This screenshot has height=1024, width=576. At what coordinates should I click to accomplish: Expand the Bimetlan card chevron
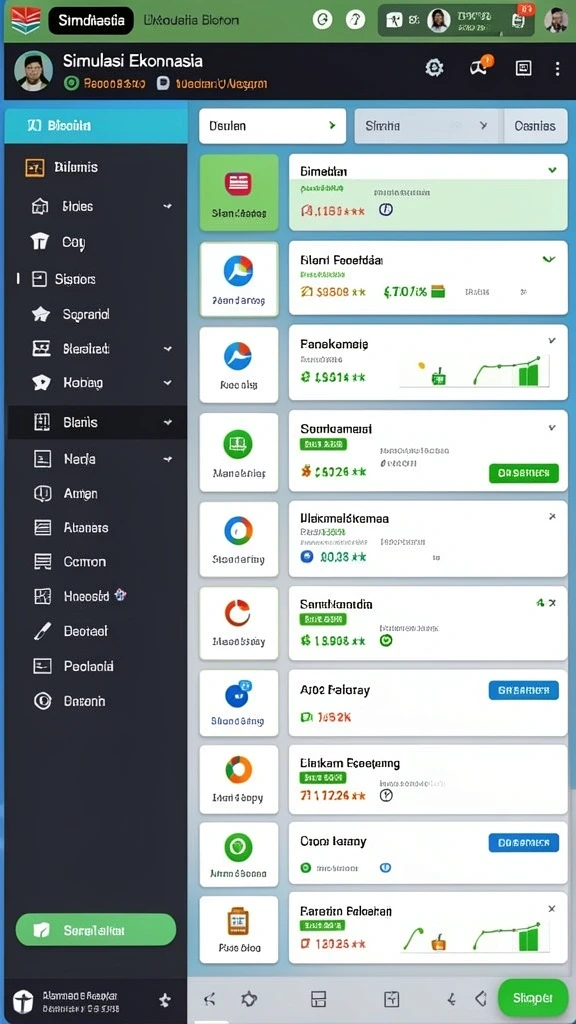552,170
